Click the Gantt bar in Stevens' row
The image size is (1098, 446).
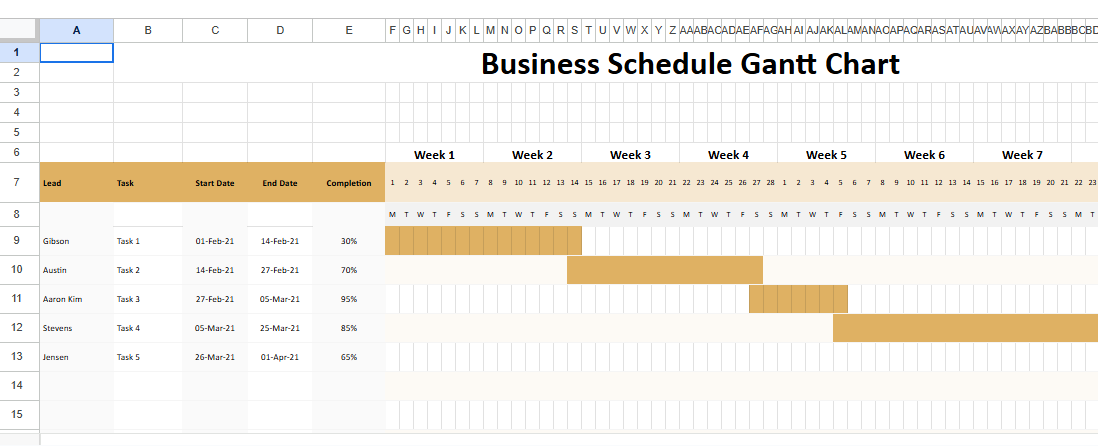pos(964,328)
